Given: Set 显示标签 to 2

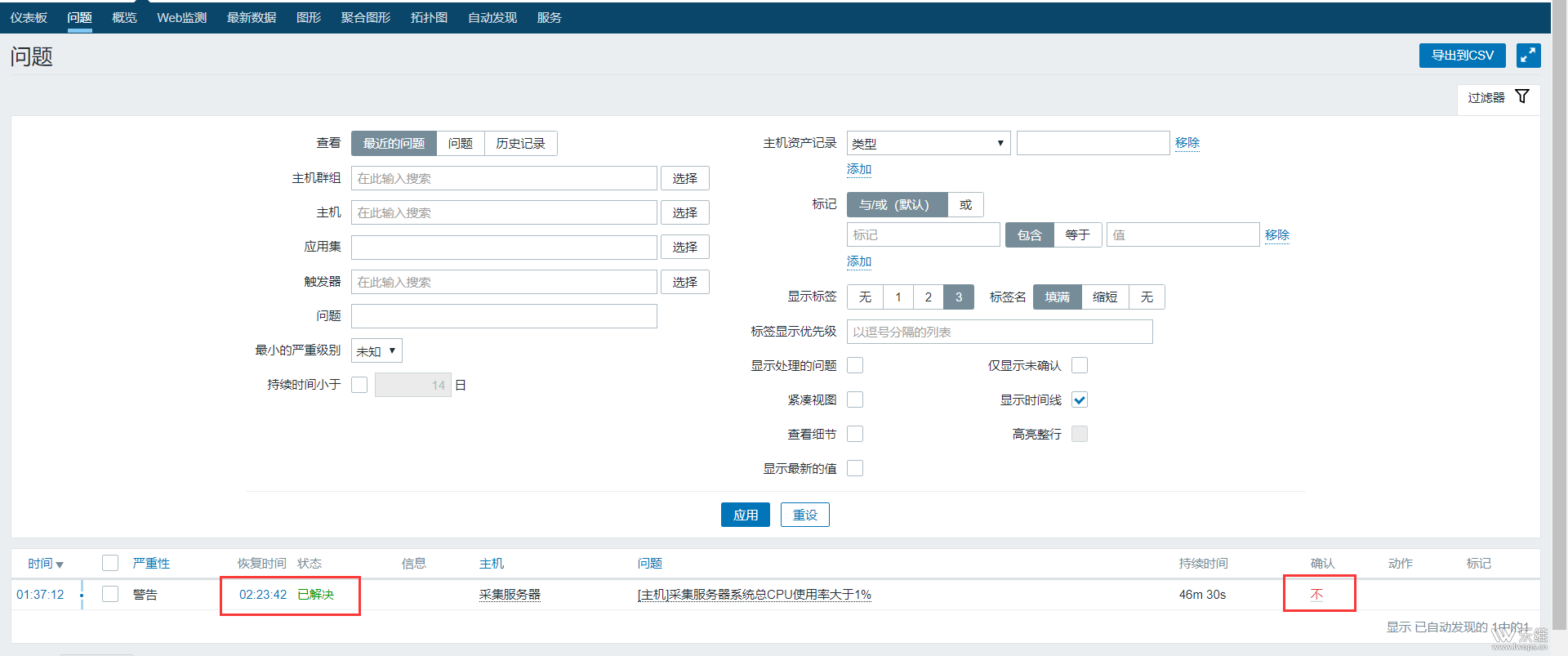Looking at the screenshot, I should 929,297.
